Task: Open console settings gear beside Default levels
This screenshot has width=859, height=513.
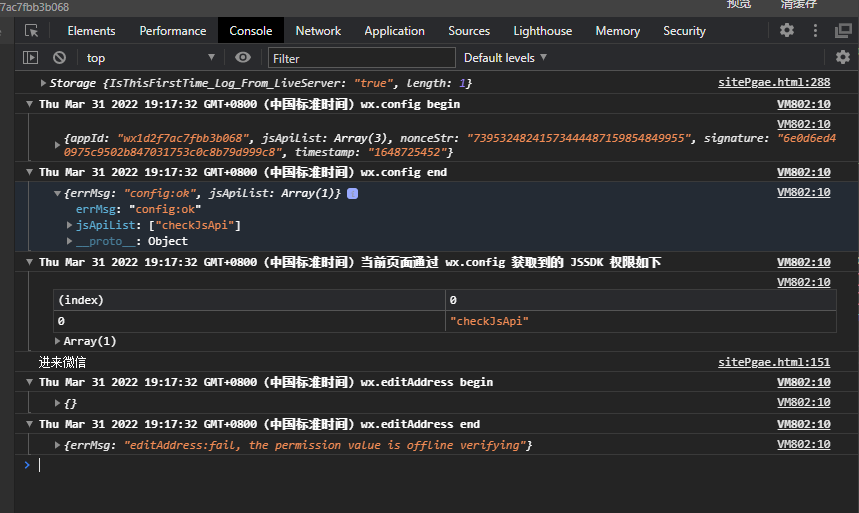Action: point(843,57)
